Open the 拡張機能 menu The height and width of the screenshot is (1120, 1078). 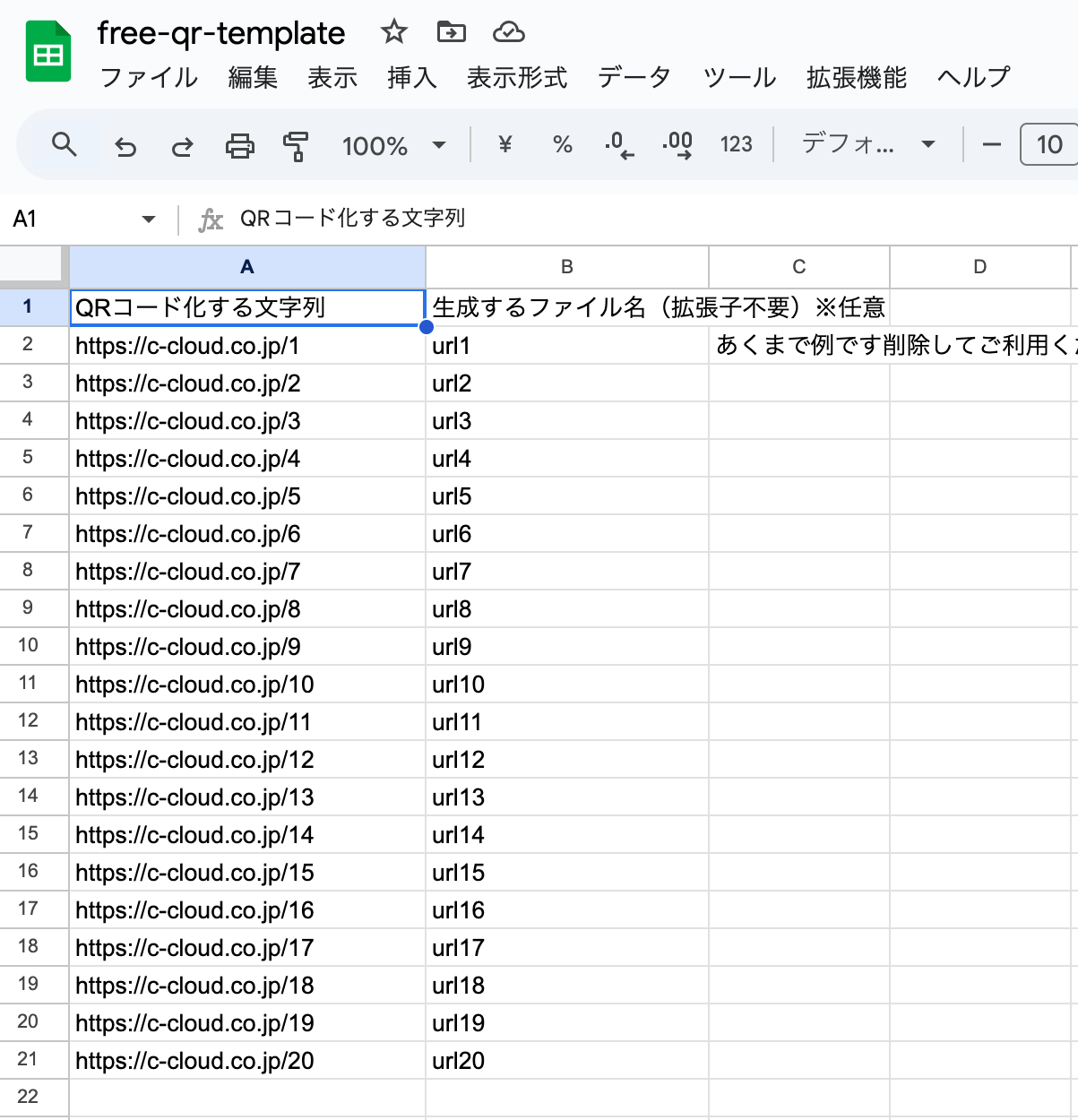(856, 78)
